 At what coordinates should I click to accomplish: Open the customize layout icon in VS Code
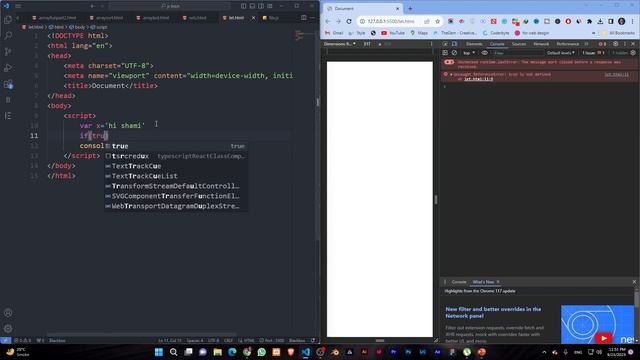270,6
